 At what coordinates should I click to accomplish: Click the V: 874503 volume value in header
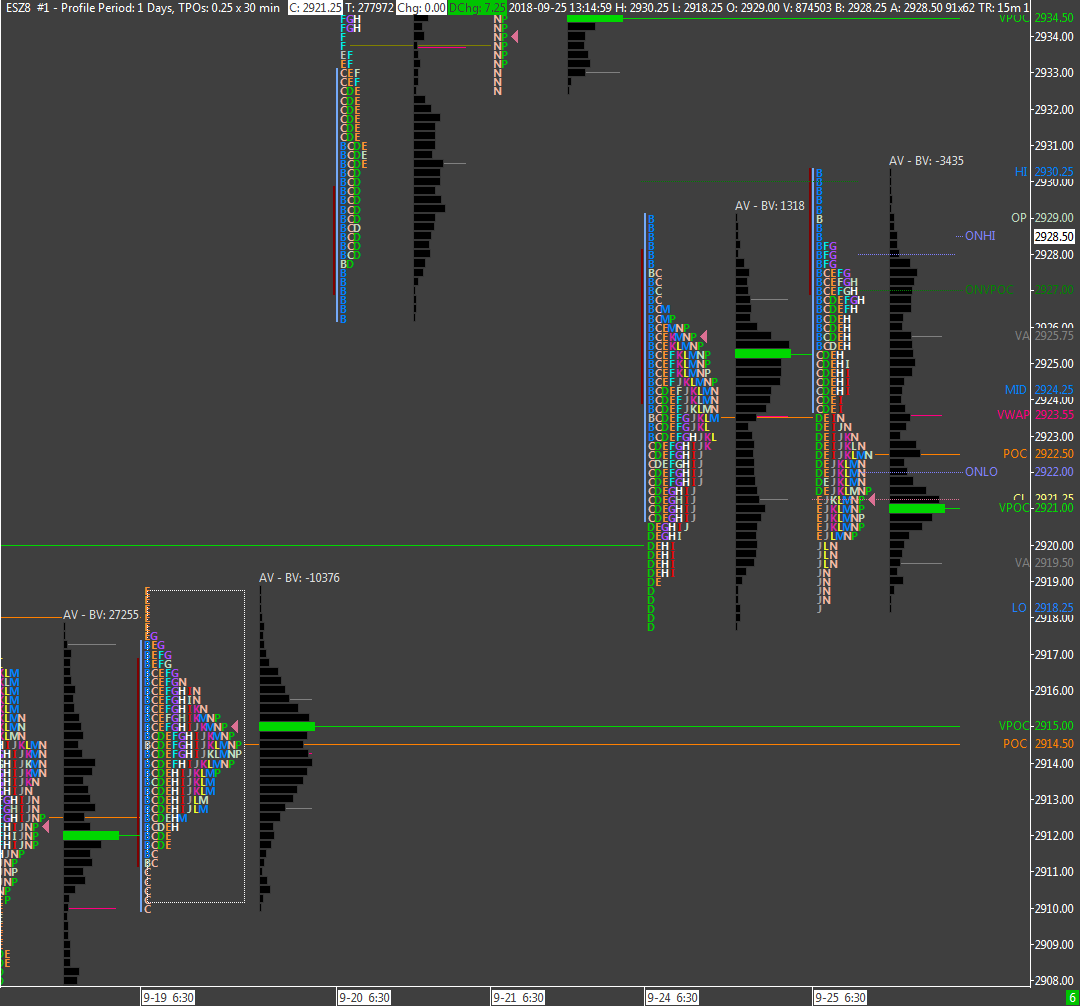click(807, 8)
